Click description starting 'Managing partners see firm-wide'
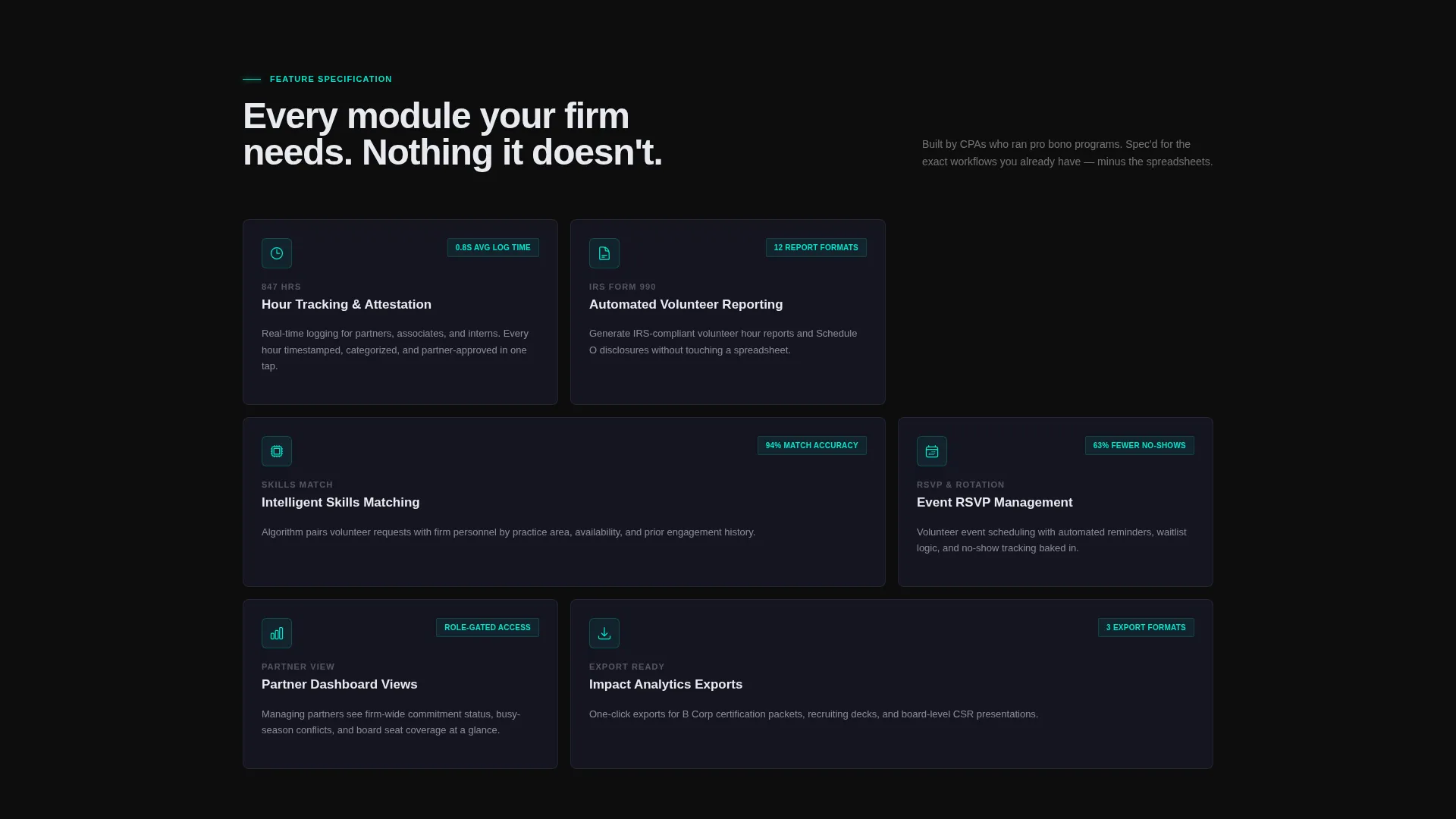Screen dimensions: 1456x819 pos(391,722)
